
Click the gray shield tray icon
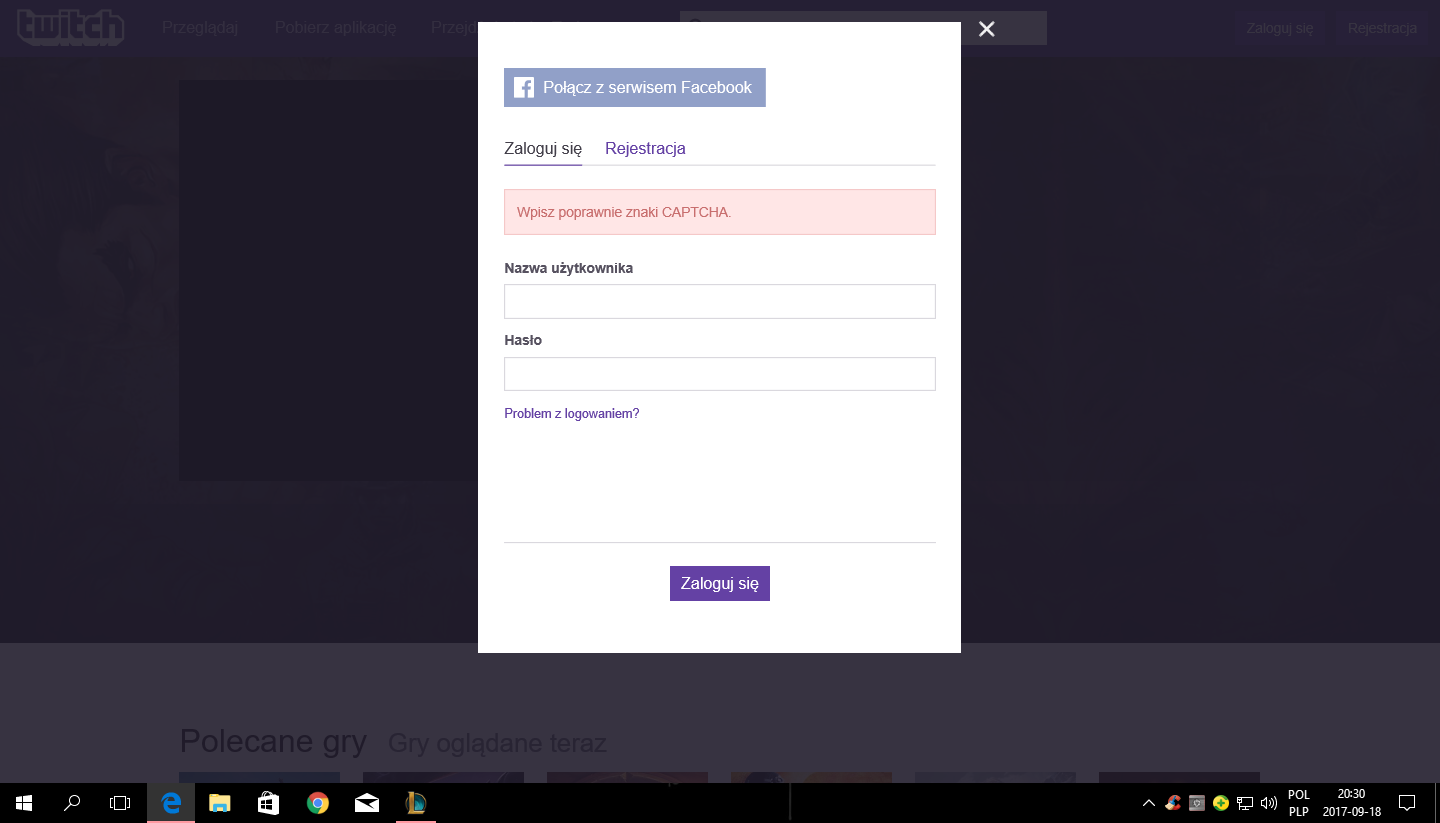click(1197, 803)
